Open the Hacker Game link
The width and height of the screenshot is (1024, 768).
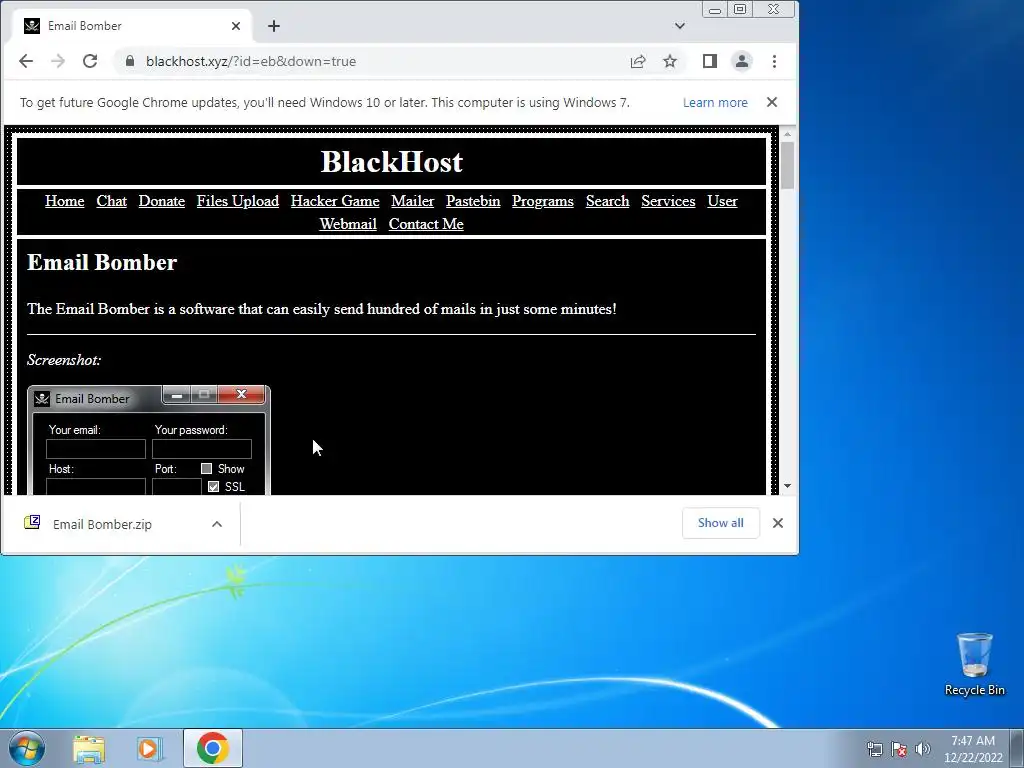point(335,201)
